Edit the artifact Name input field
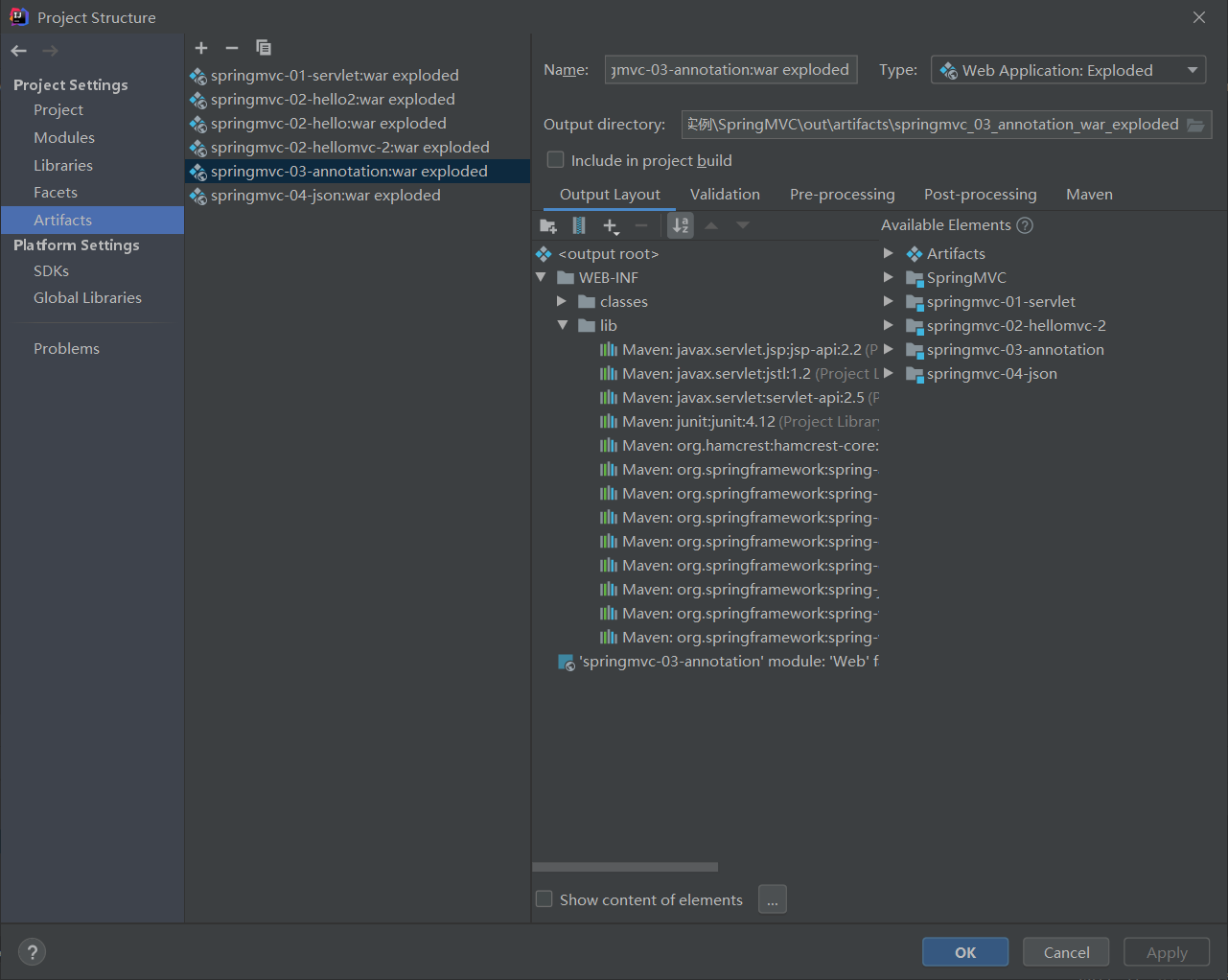1228x980 pixels. tap(730, 69)
